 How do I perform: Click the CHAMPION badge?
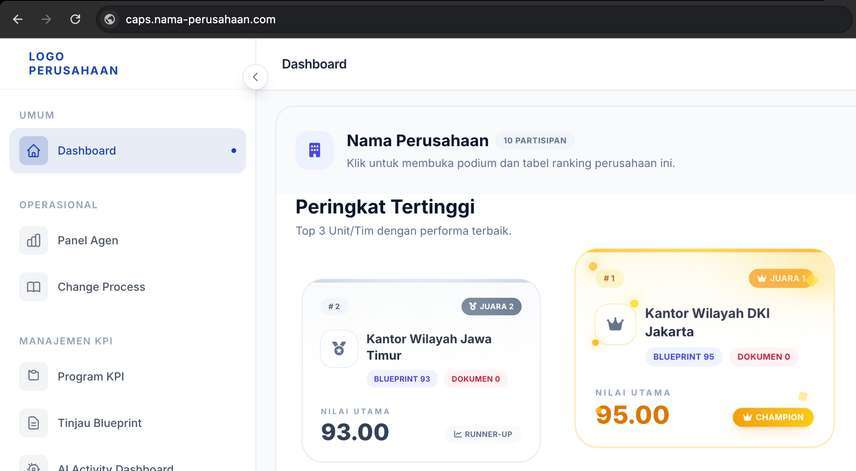[x=773, y=417]
